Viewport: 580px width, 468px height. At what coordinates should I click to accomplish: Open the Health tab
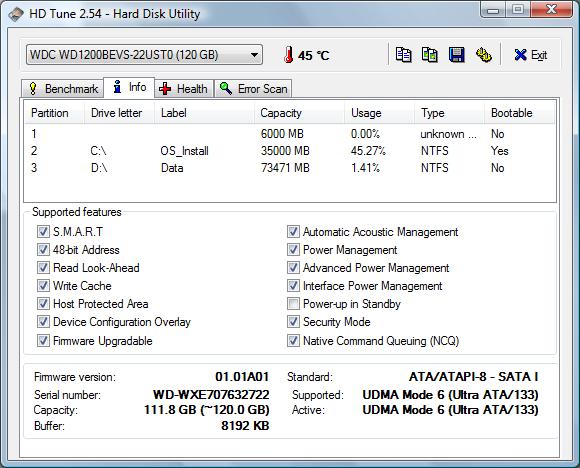pyautogui.click(x=184, y=89)
